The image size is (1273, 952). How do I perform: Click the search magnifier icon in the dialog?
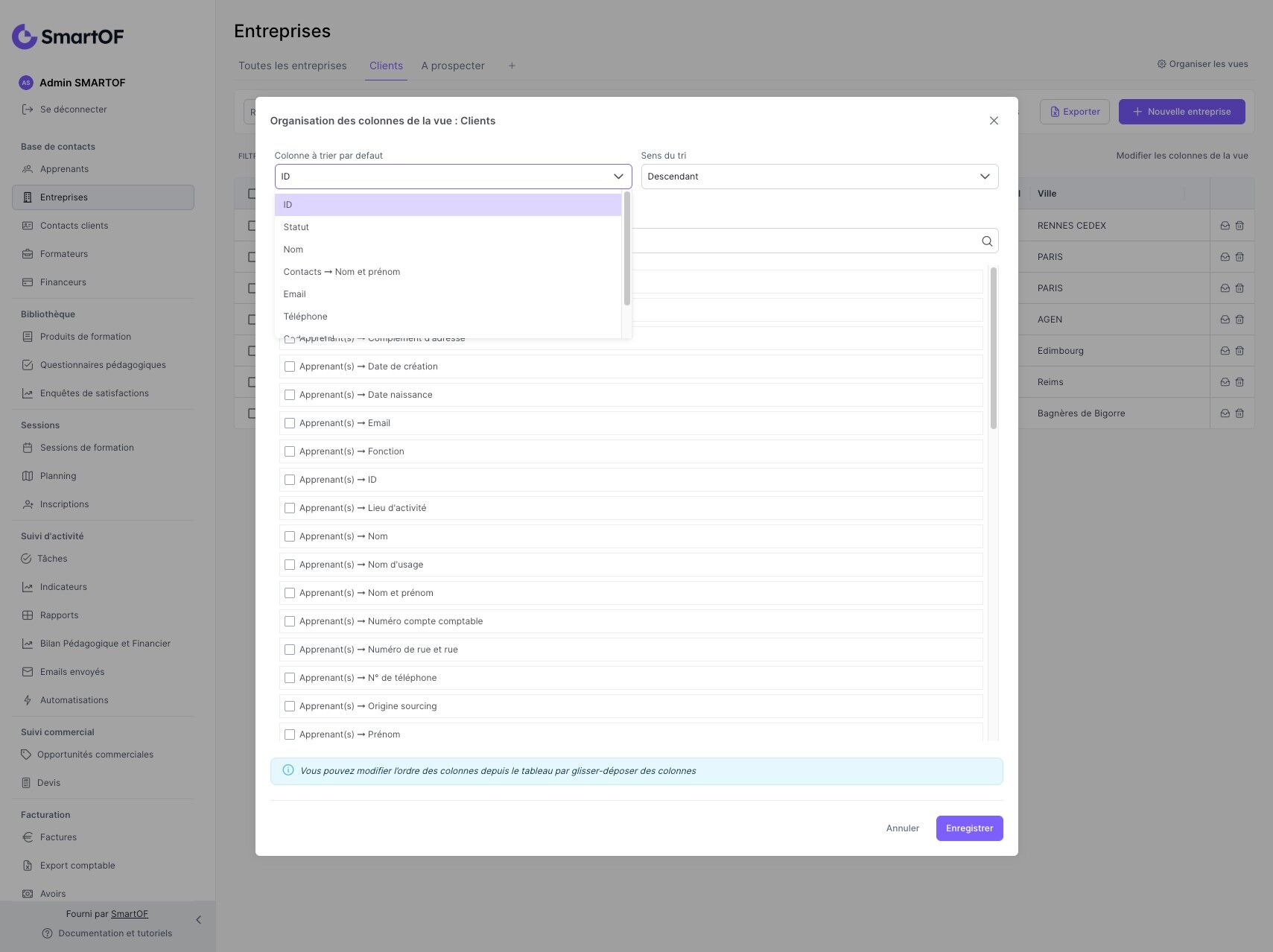(987, 241)
